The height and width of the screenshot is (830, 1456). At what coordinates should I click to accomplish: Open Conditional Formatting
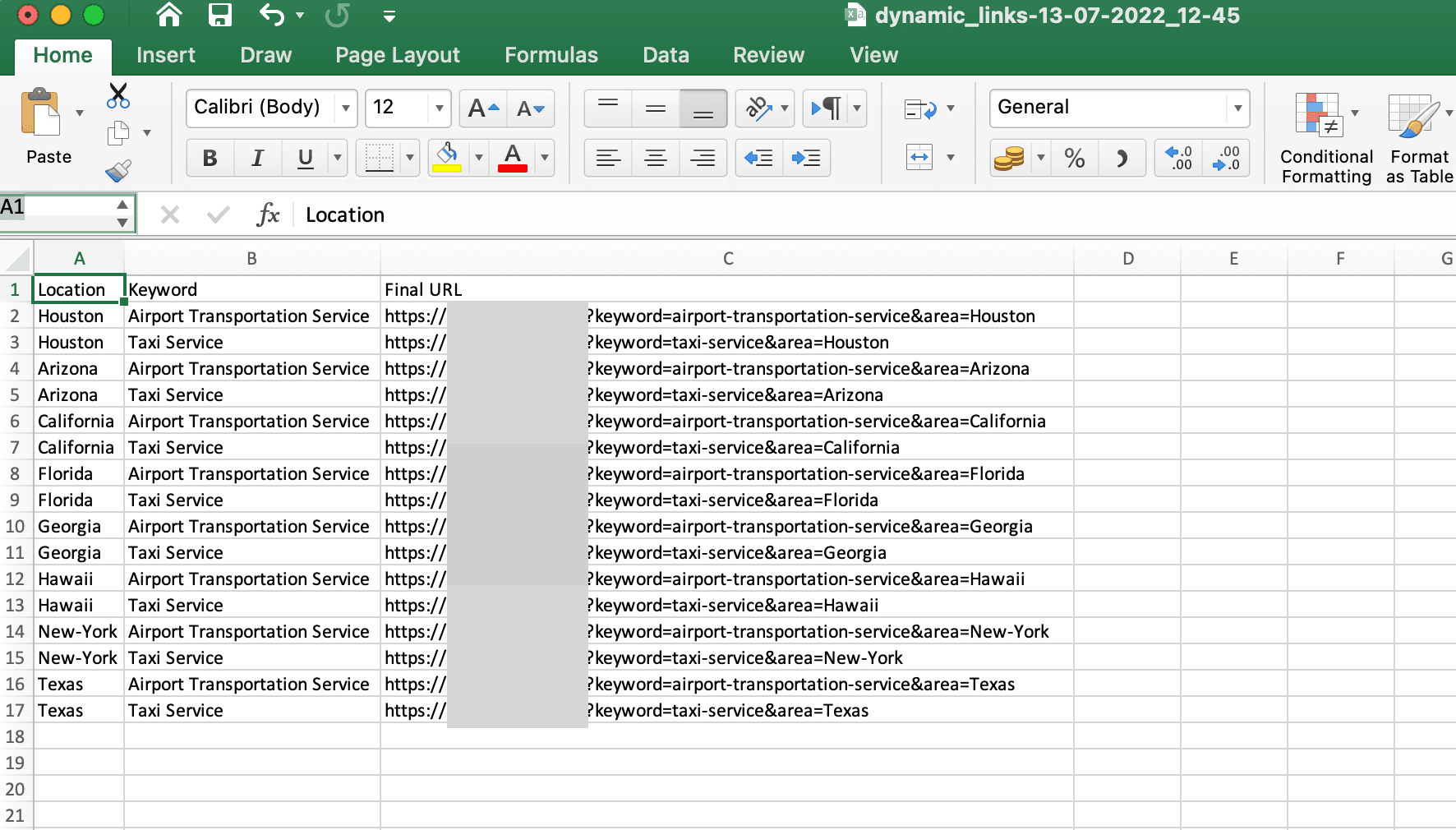1326,138
